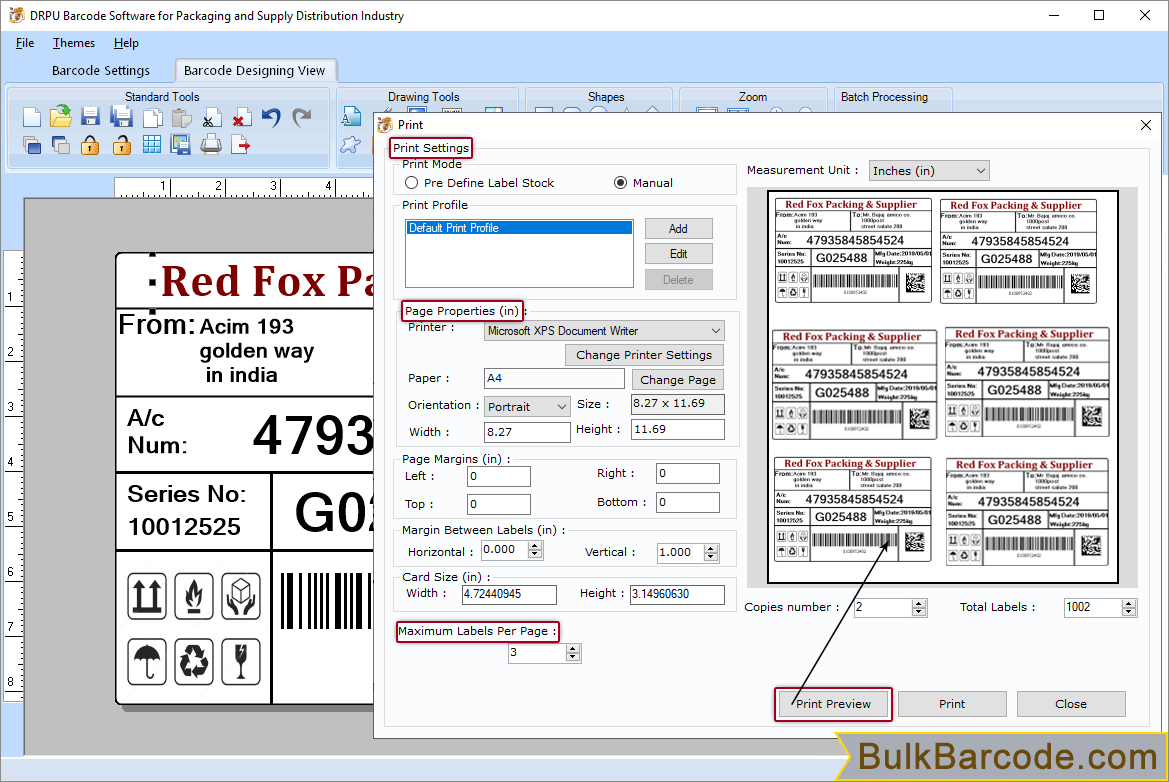Viewport: 1169px width, 782px height.
Task: Click the Paper field showing A4
Action: pyautogui.click(x=554, y=379)
